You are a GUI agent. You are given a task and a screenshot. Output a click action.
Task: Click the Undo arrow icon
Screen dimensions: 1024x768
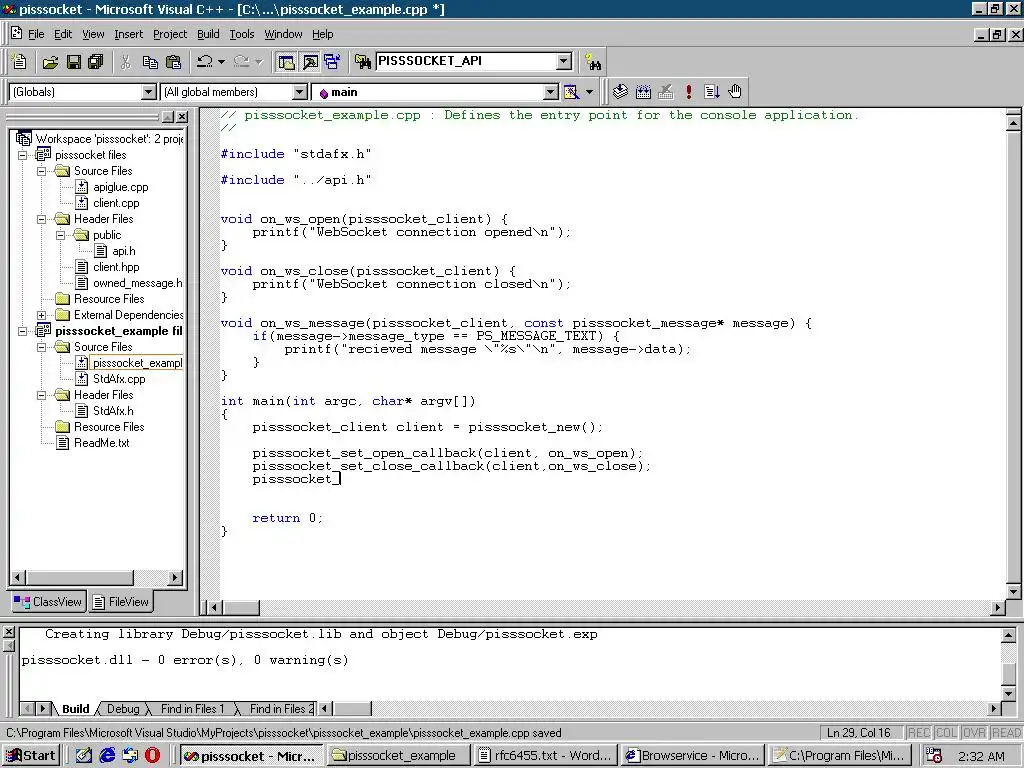204,61
